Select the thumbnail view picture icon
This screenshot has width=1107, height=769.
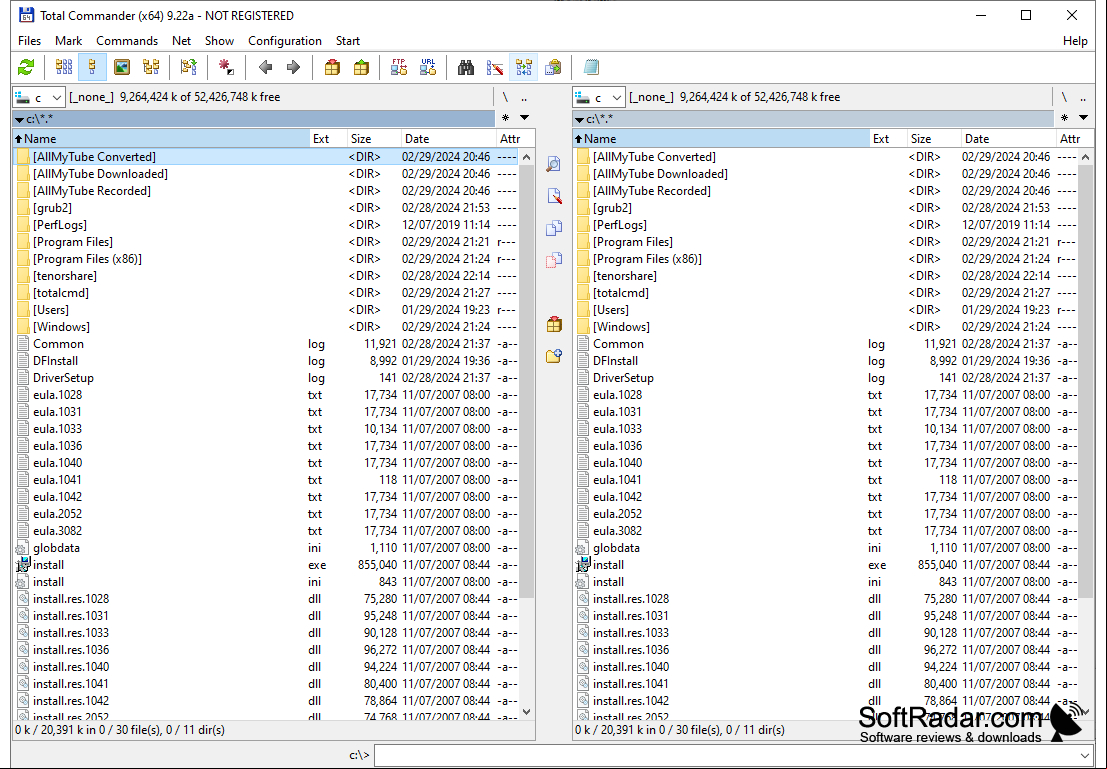[x=121, y=67]
